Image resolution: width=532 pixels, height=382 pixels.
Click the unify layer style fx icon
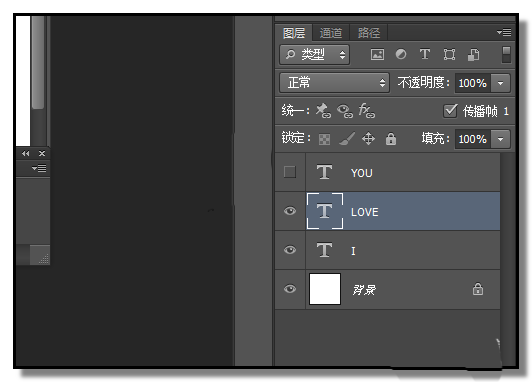[x=367, y=111]
